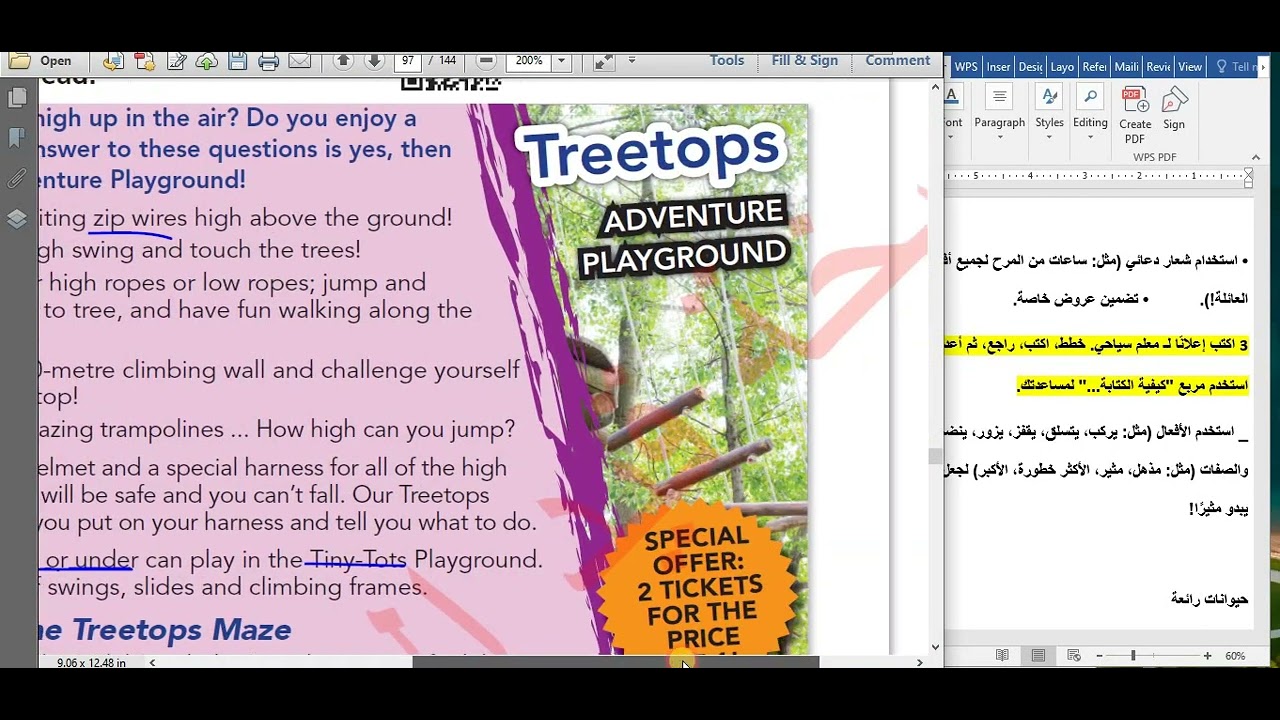1280x720 pixels.
Task: Click the 60% zoom level in Word
Action: coord(1235,656)
